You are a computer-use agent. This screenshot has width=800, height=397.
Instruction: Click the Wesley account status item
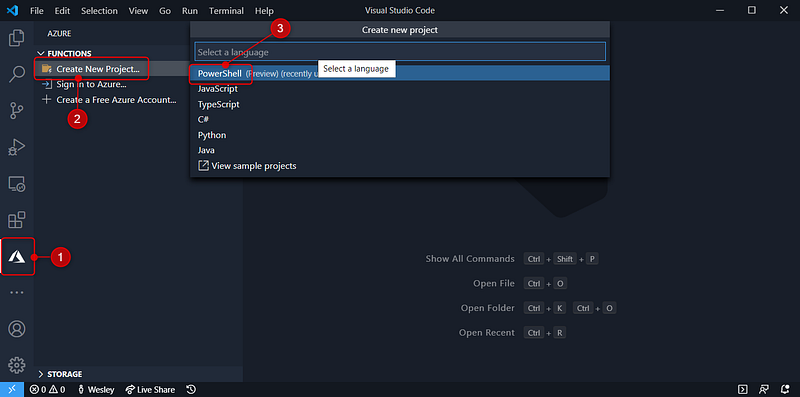coord(95,390)
